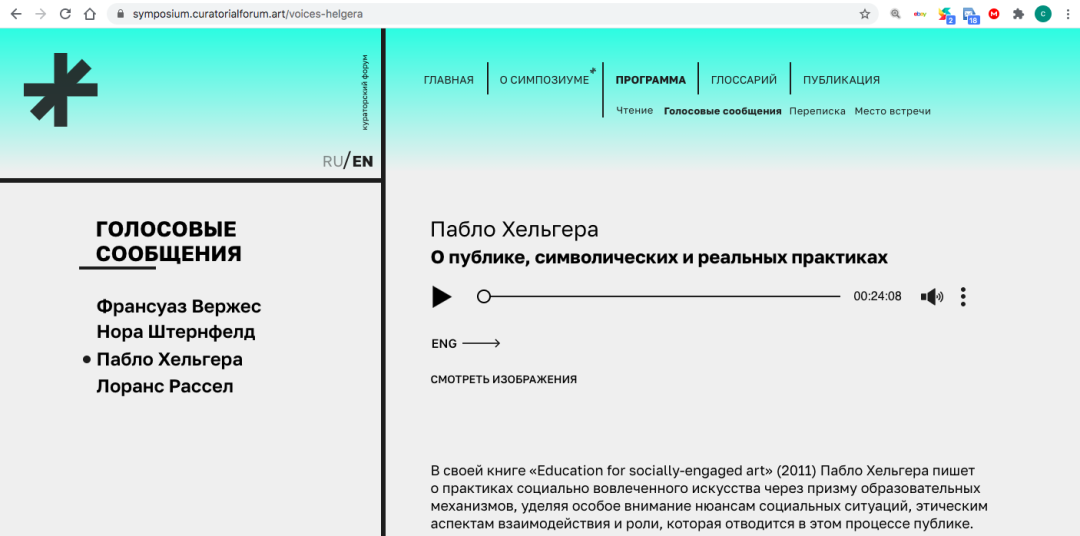Switch the site language to RU
Screen dimensions: 1080x536
pyautogui.click(x=332, y=161)
